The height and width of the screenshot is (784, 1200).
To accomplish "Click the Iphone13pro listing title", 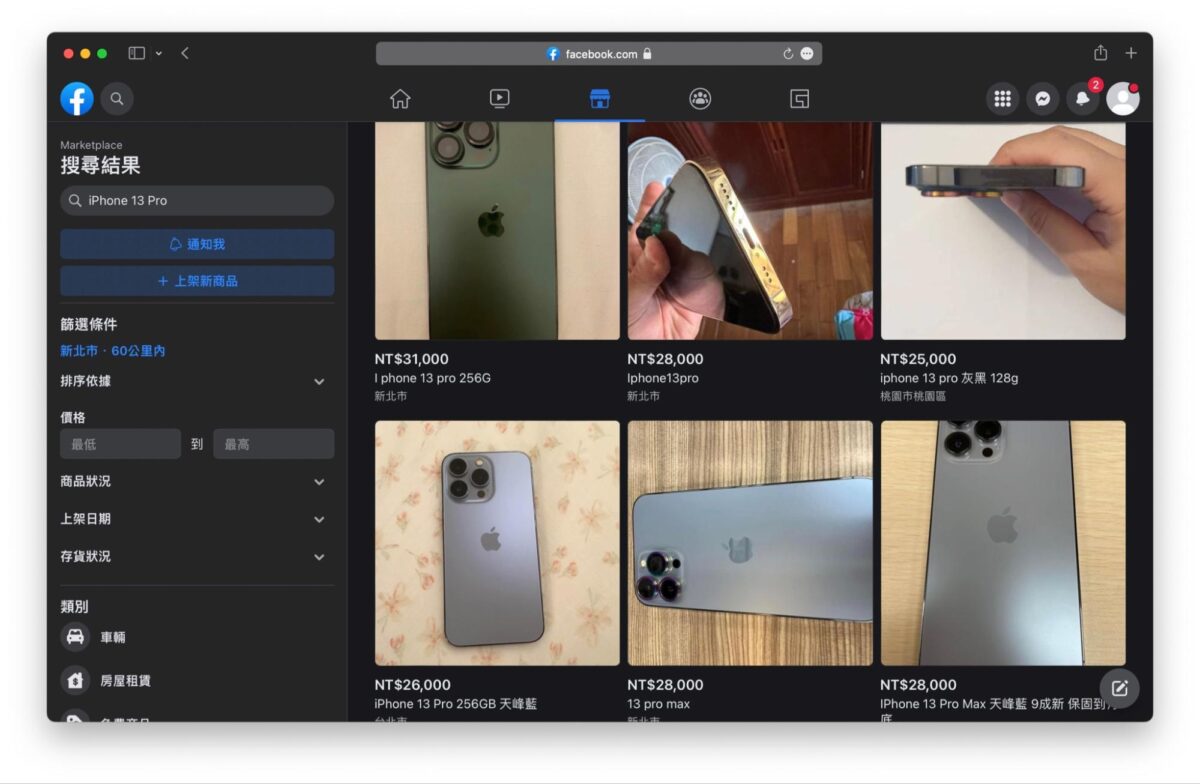I will click(x=663, y=378).
